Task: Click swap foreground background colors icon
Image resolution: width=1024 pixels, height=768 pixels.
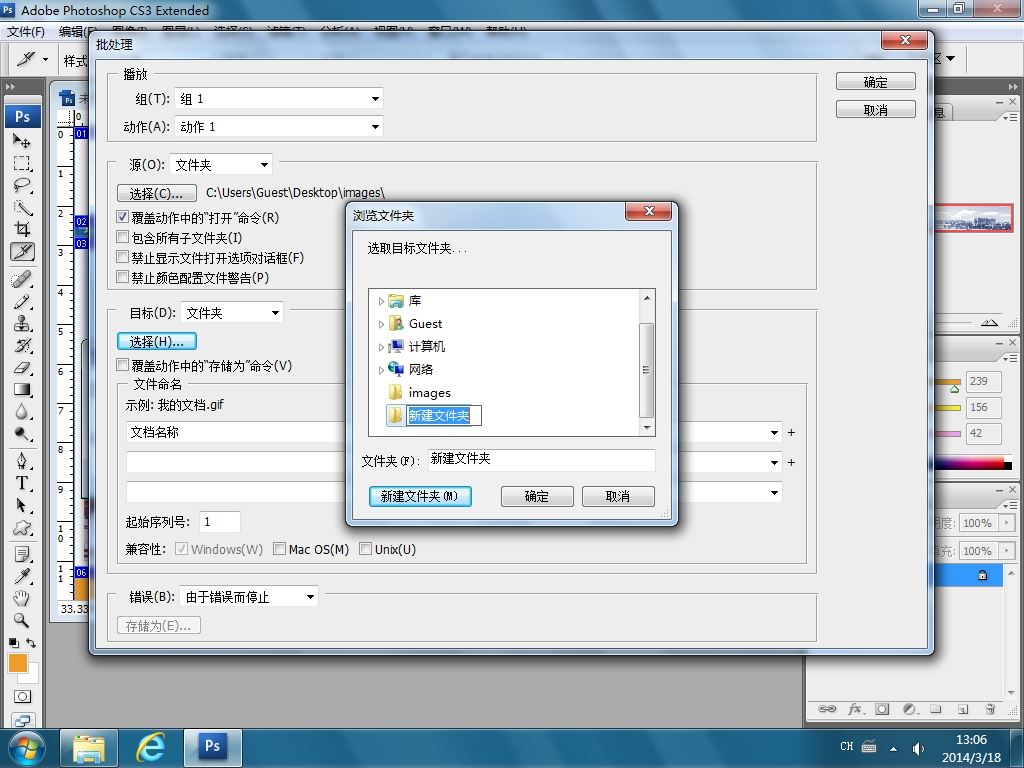Action: tap(31, 643)
